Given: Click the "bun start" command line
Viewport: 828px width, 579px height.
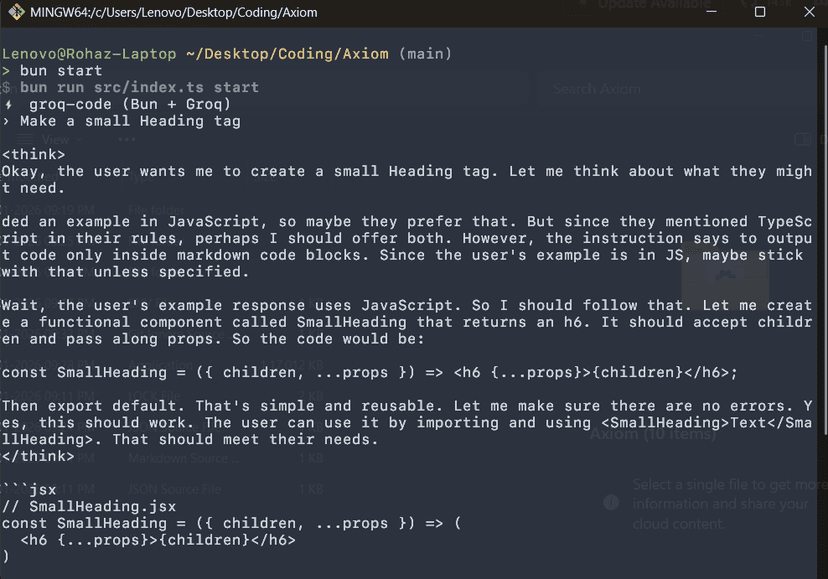Looking at the screenshot, I should [x=60, y=70].
